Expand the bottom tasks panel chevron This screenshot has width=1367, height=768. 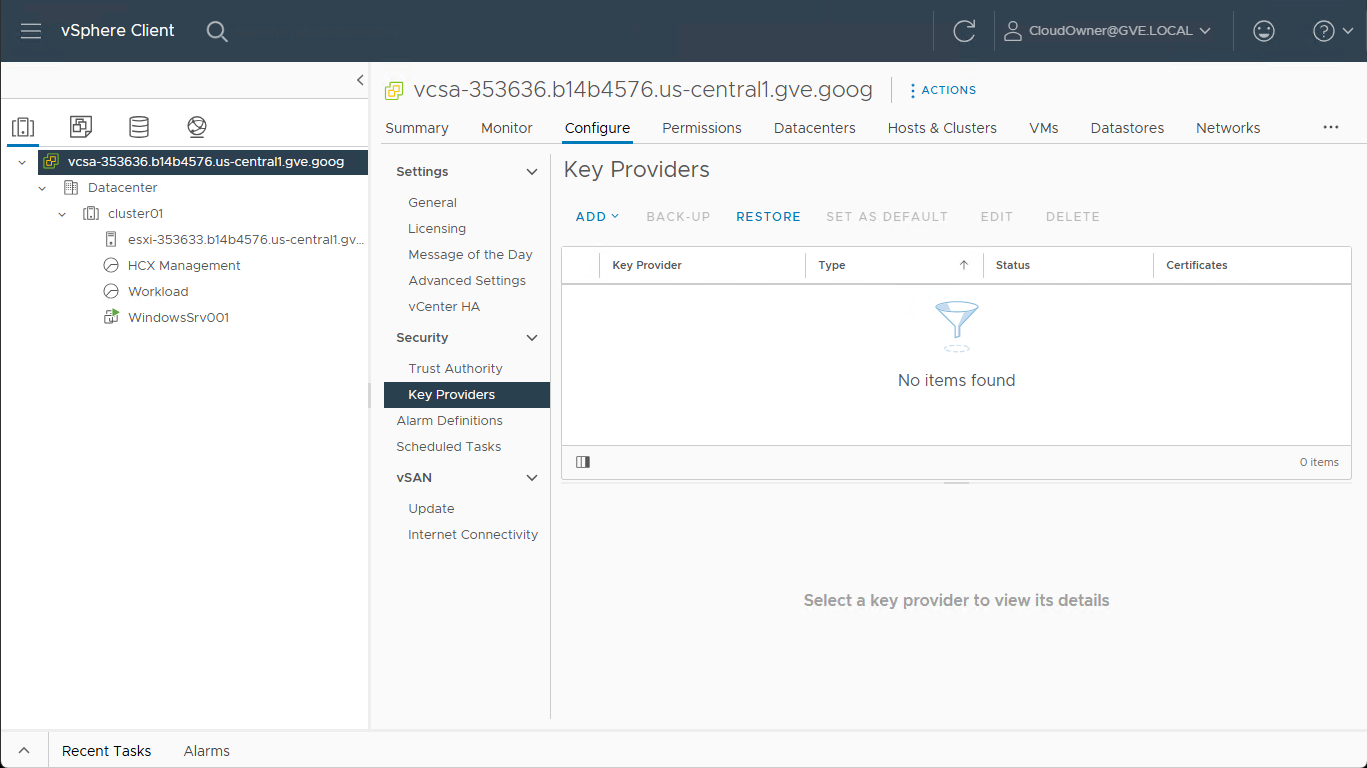[24, 751]
